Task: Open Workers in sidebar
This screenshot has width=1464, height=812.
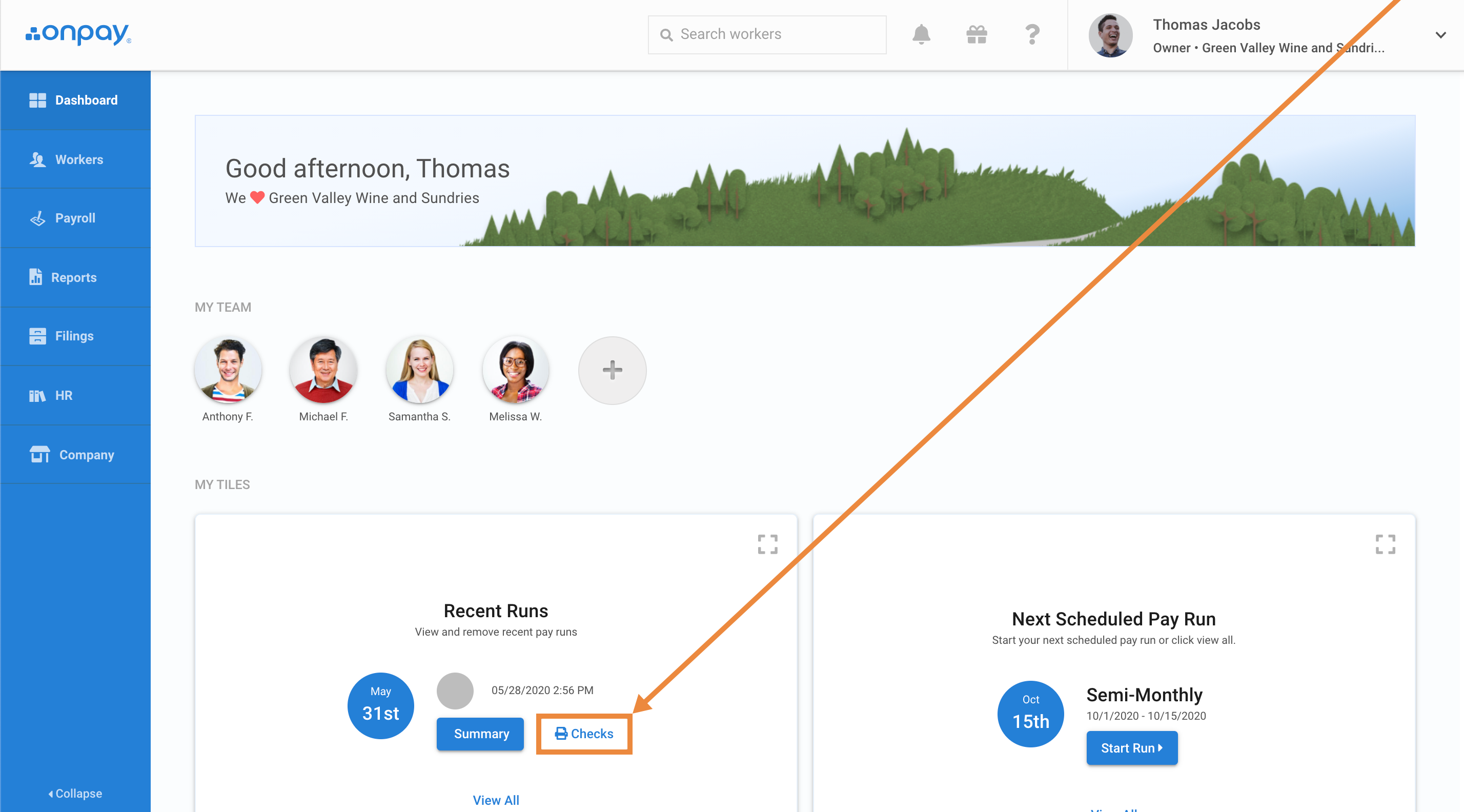Action: tap(75, 159)
